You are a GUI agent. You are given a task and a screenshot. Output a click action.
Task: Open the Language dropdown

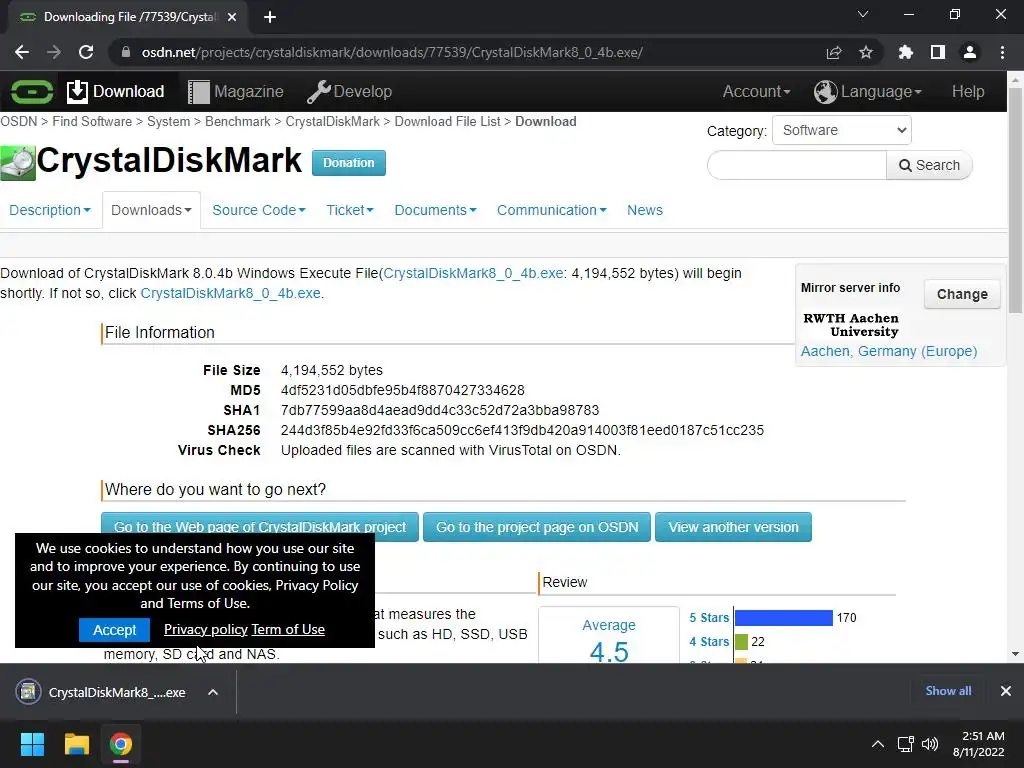(868, 91)
